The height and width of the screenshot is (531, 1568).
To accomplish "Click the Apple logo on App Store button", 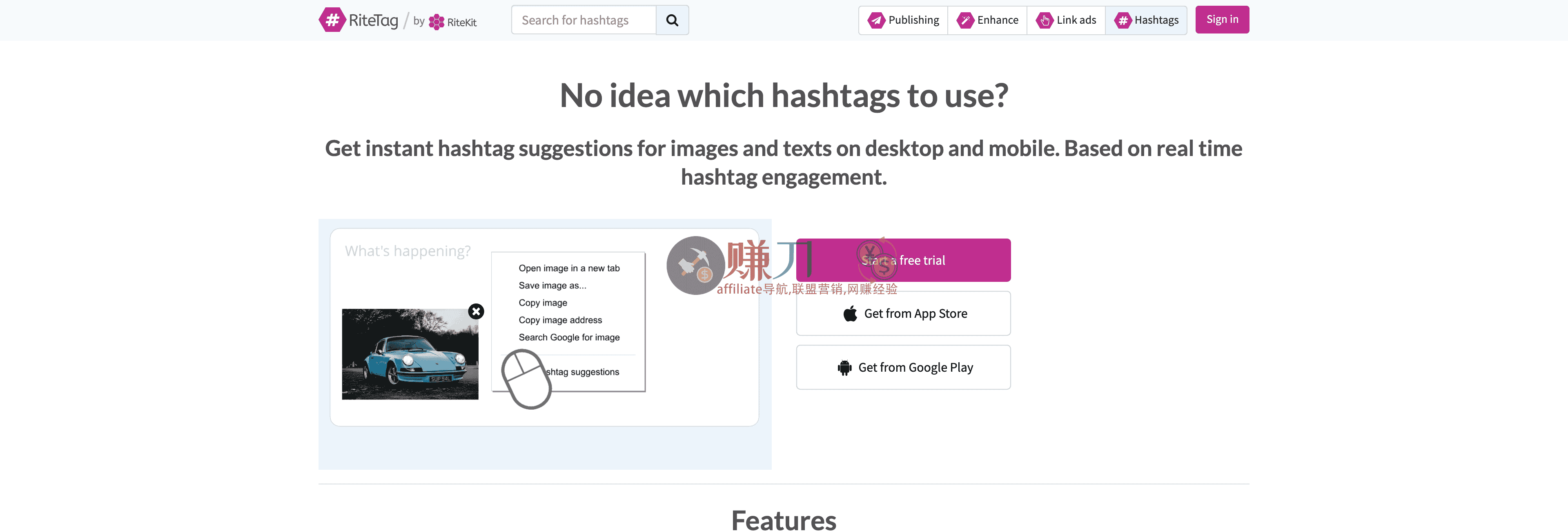I will click(850, 314).
